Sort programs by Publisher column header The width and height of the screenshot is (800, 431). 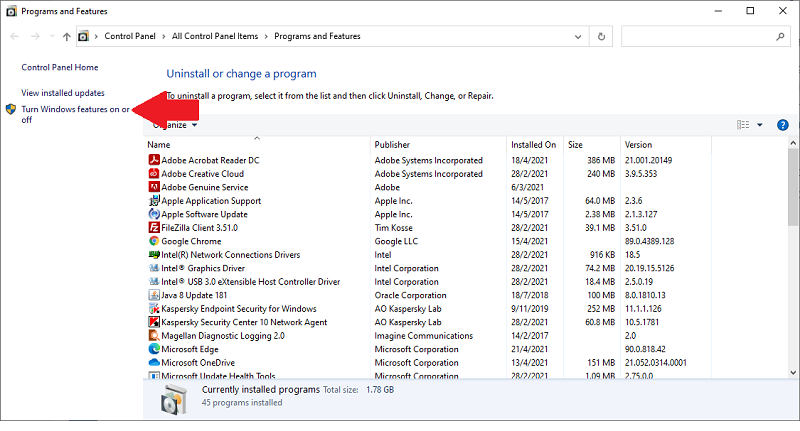point(392,145)
